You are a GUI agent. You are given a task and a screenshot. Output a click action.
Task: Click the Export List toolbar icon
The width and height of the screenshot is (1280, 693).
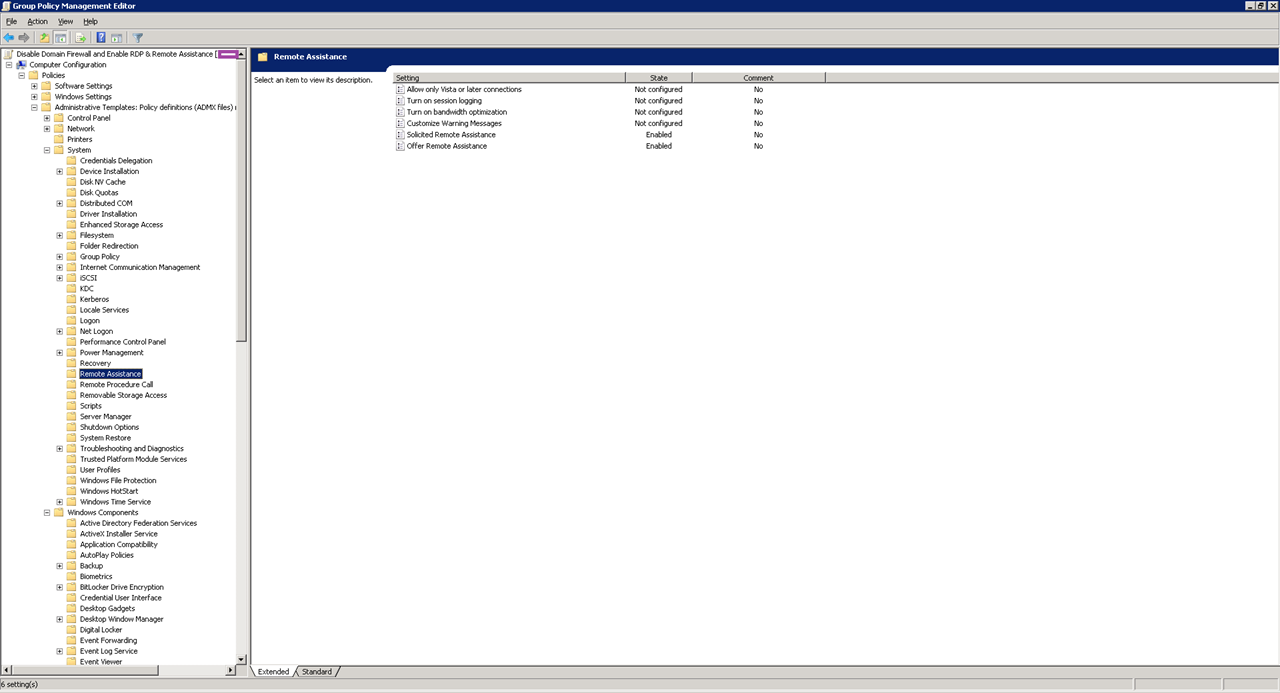point(81,37)
